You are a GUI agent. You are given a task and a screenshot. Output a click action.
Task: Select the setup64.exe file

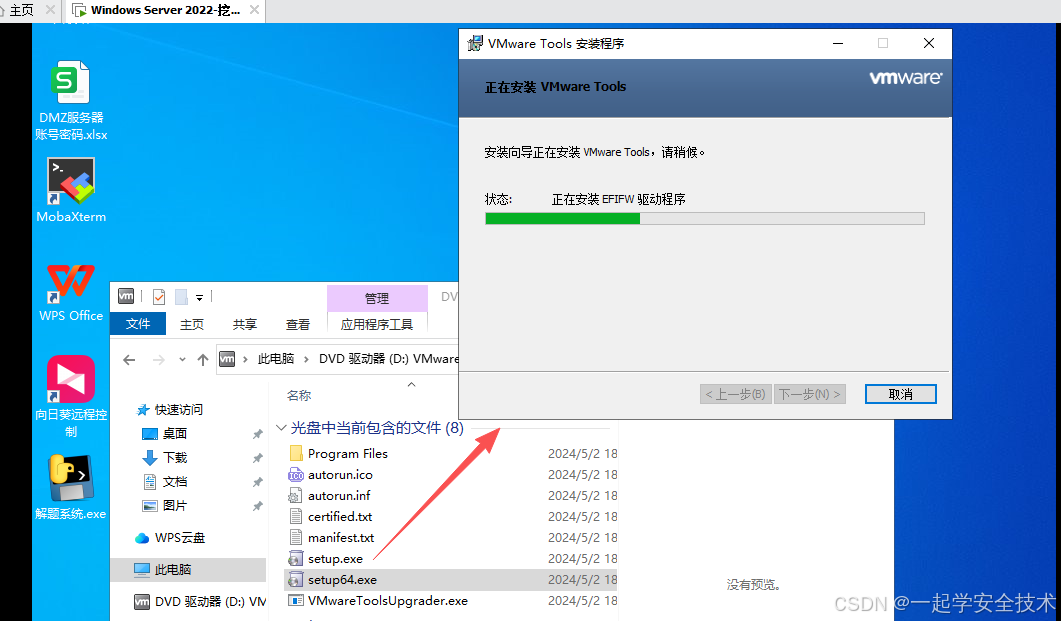tap(342, 580)
